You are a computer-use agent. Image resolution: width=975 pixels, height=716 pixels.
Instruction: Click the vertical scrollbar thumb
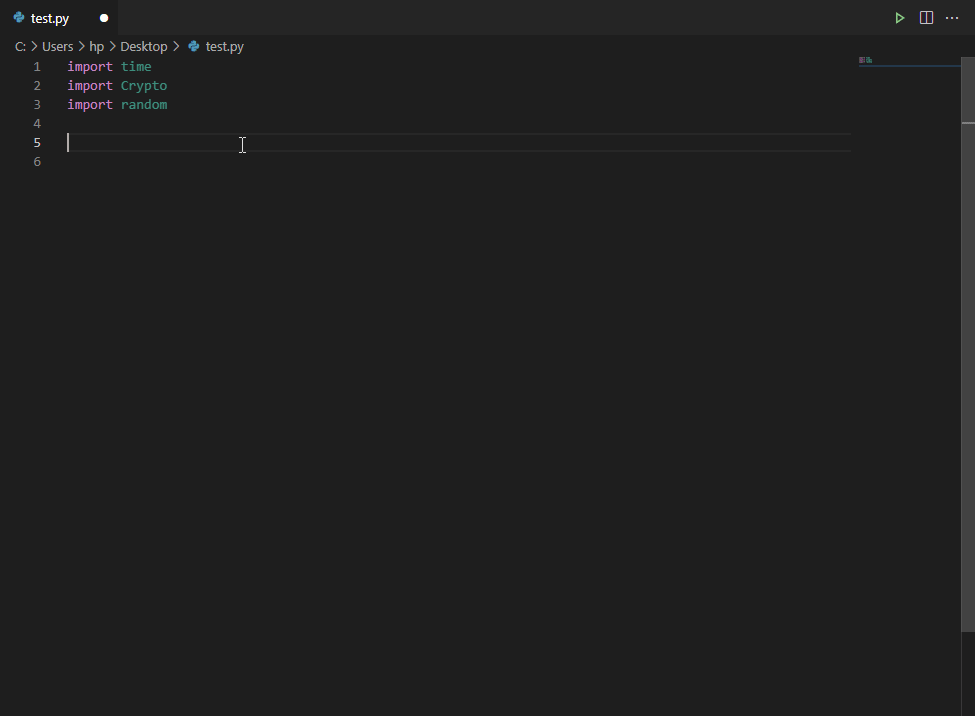click(968, 345)
